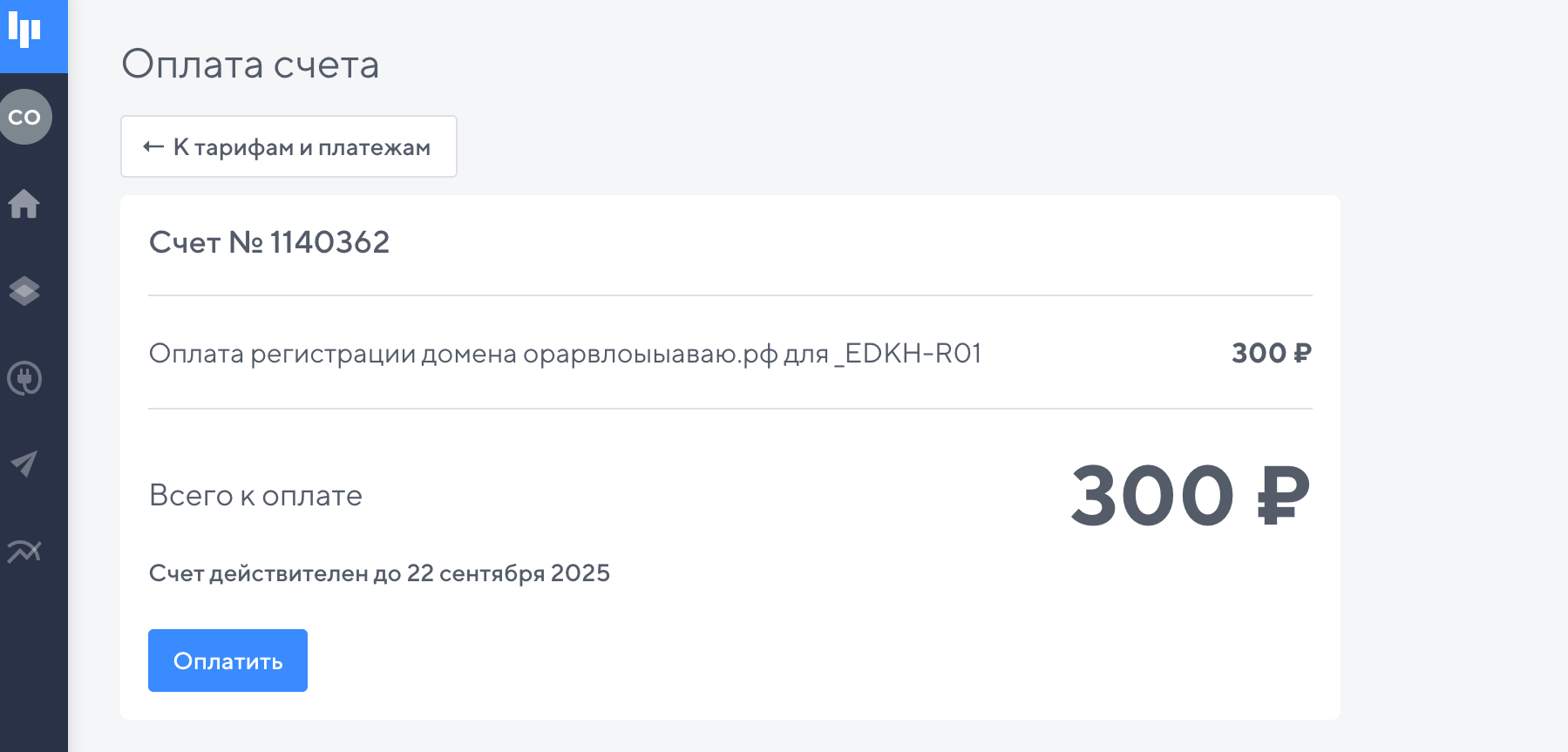Click the 'Всего к оплате' label

pos(255,496)
